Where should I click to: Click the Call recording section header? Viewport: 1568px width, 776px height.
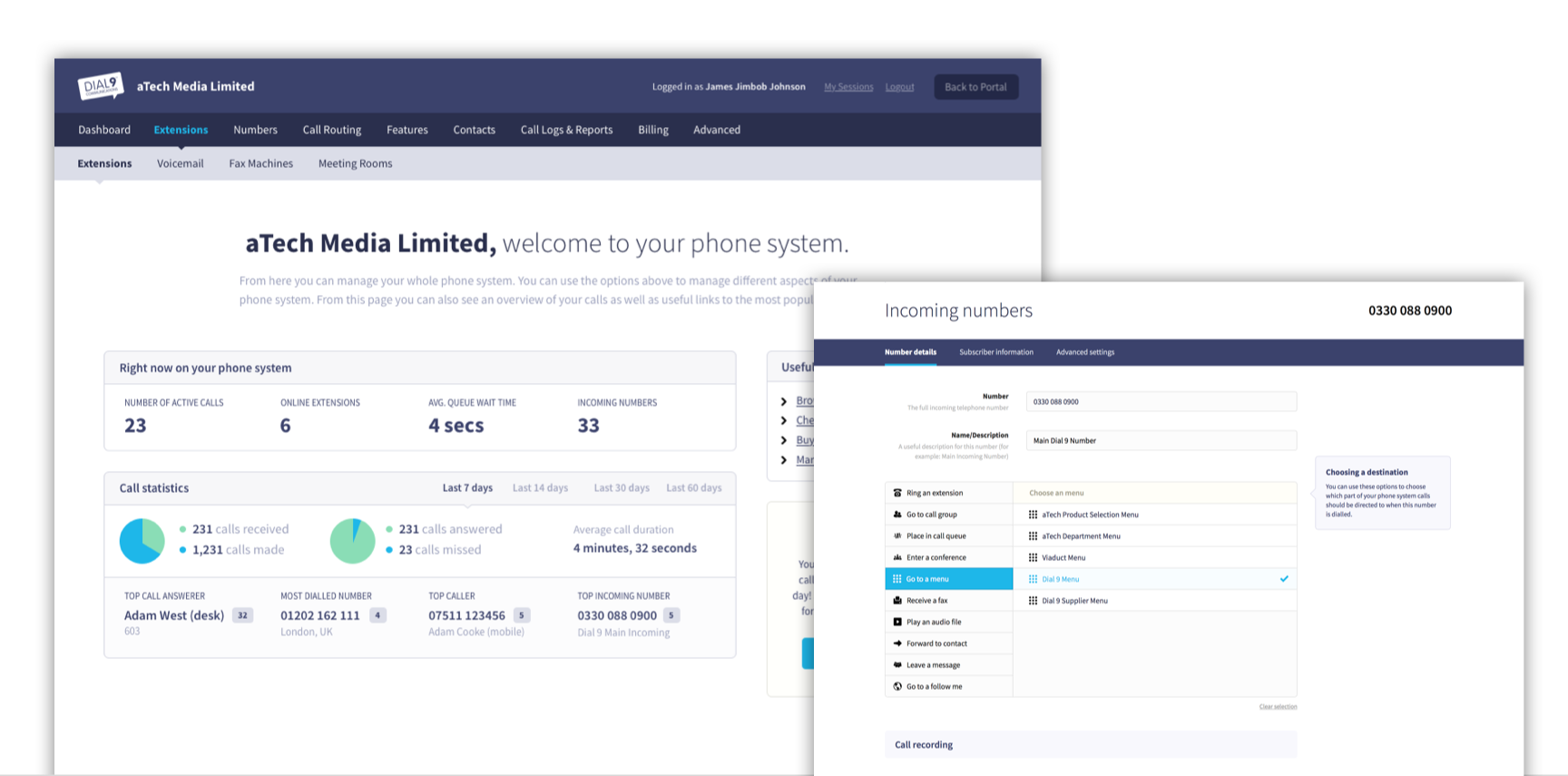pos(1091,744)
